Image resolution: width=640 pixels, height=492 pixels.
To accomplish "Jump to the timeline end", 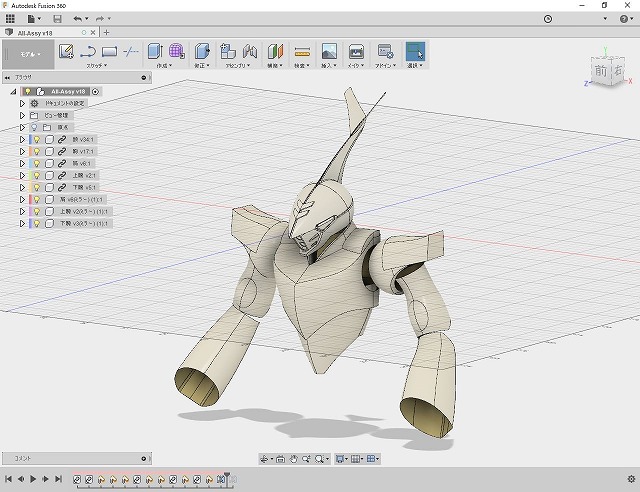I will click(x=58, y=479).
